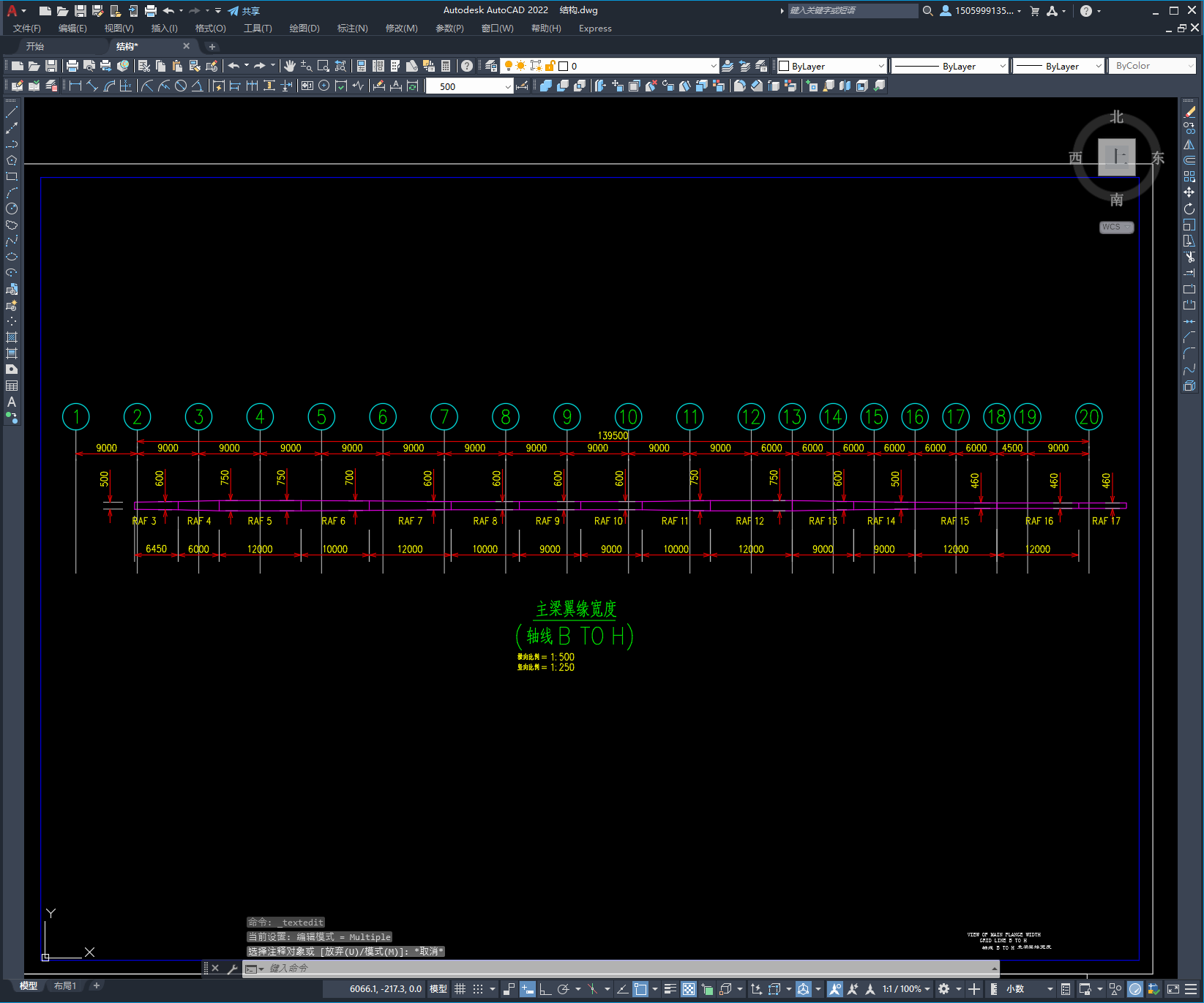Click the Erase tool in modify toolbar
The image size is (1204, 1003).
1189,112
